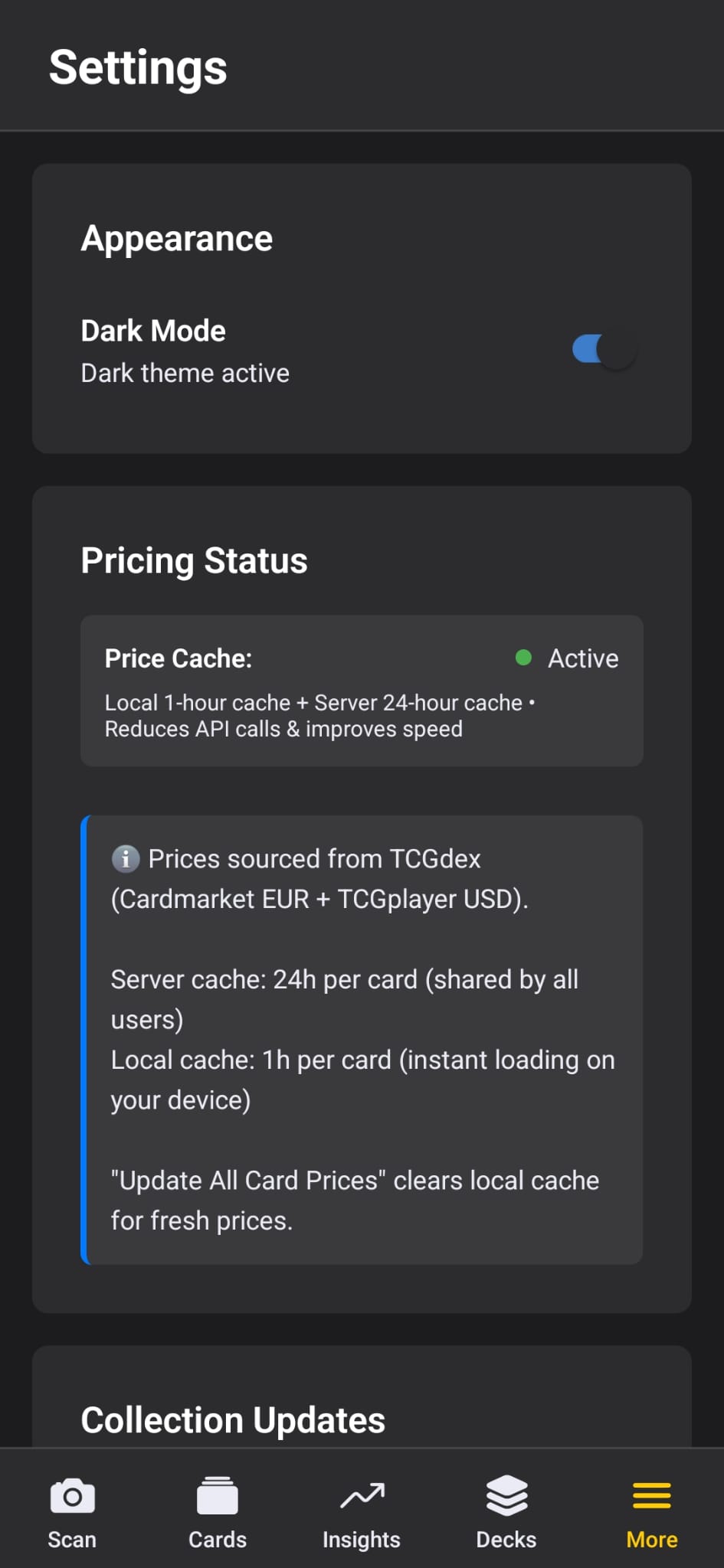
Task: Click the Settings page title
Action: coord(138,67)
